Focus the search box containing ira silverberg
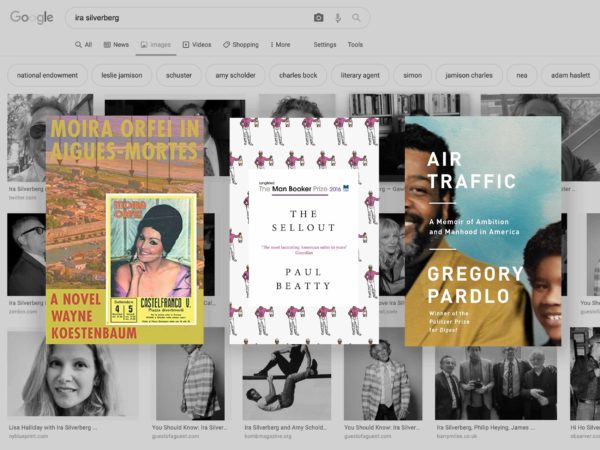This screenshot has height=450, width=600. click(217, 18)
